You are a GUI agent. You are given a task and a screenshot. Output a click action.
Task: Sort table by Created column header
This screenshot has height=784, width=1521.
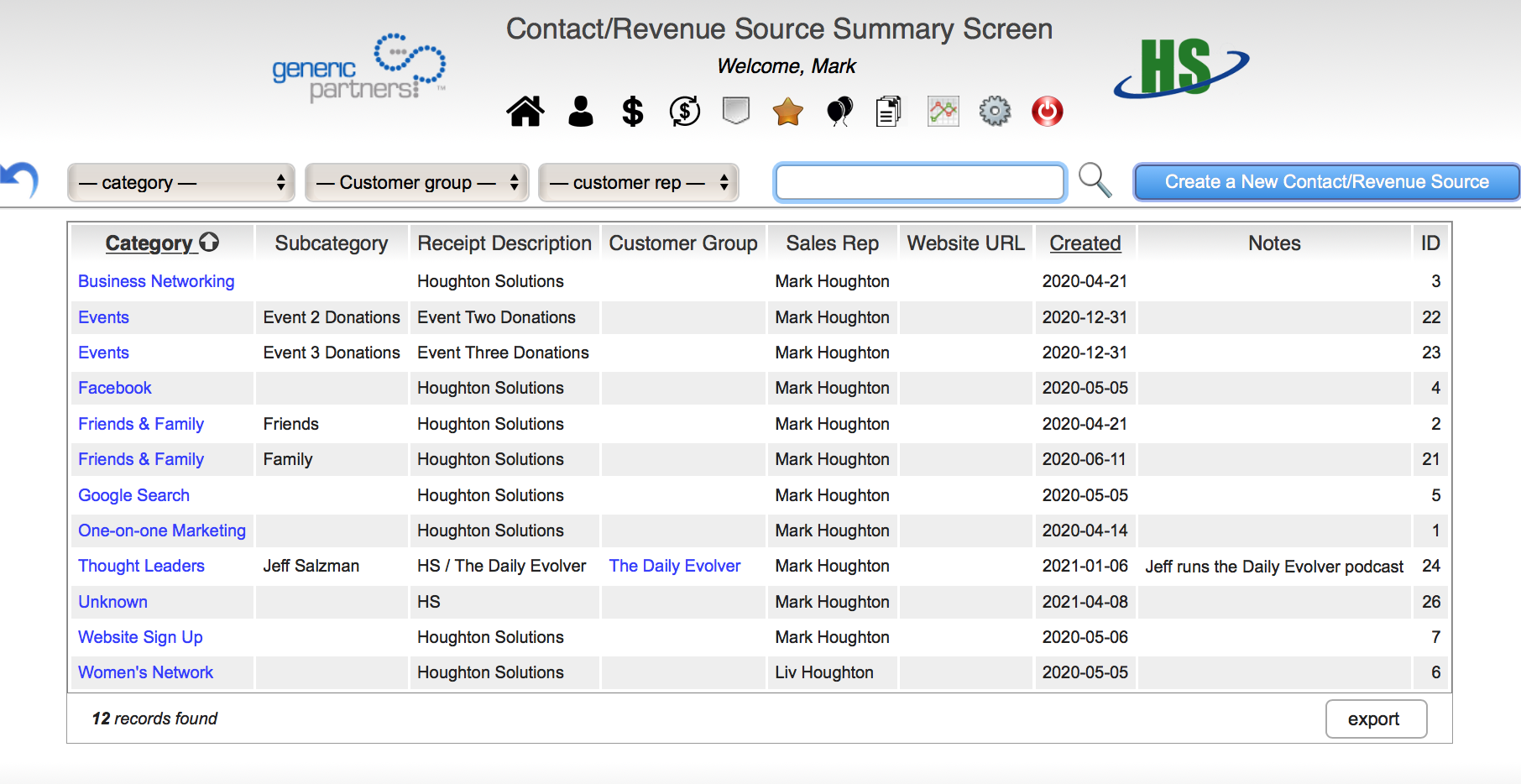coord(1085,243)
